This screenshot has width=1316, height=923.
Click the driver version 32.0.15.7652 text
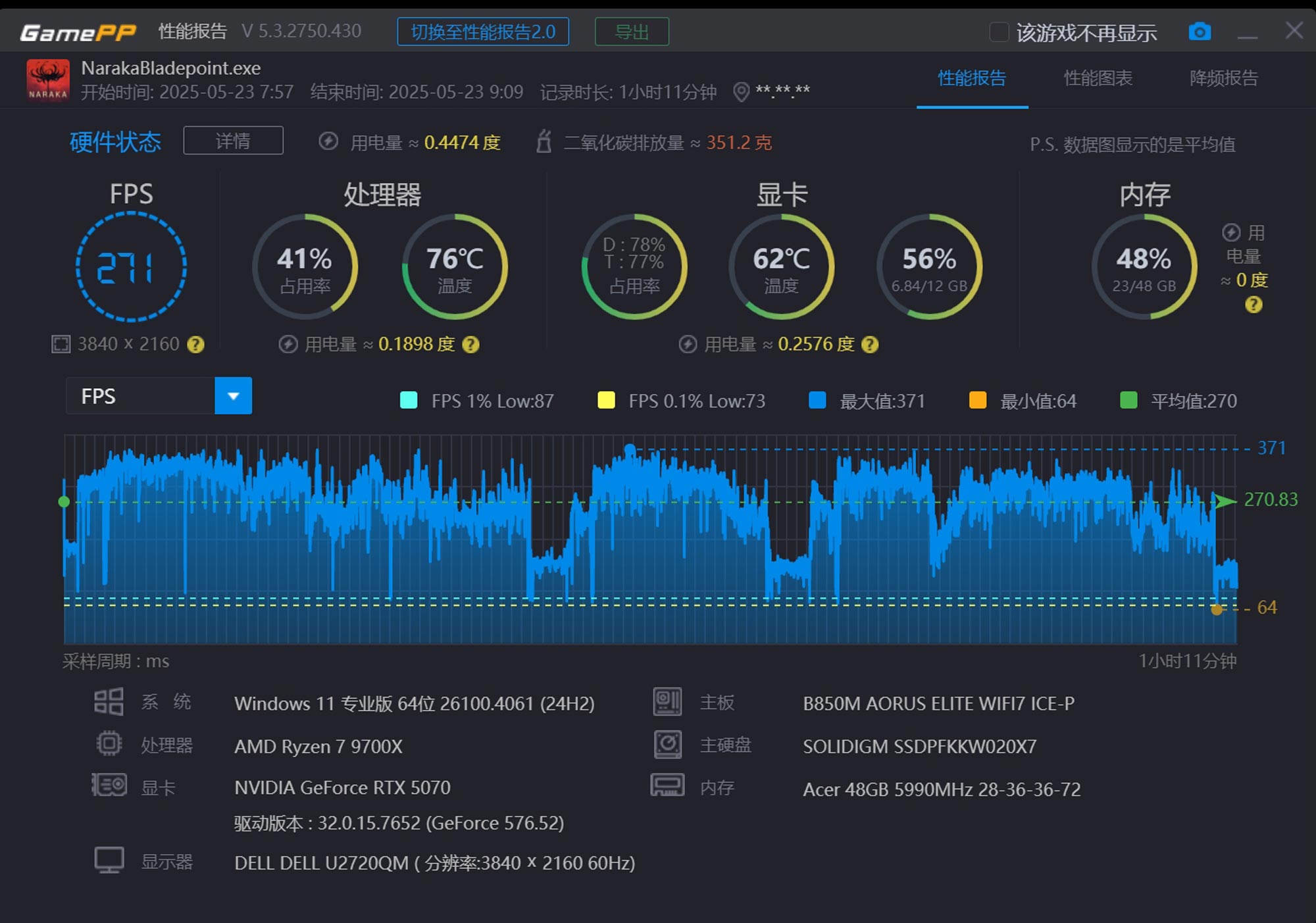click(399, 823)
